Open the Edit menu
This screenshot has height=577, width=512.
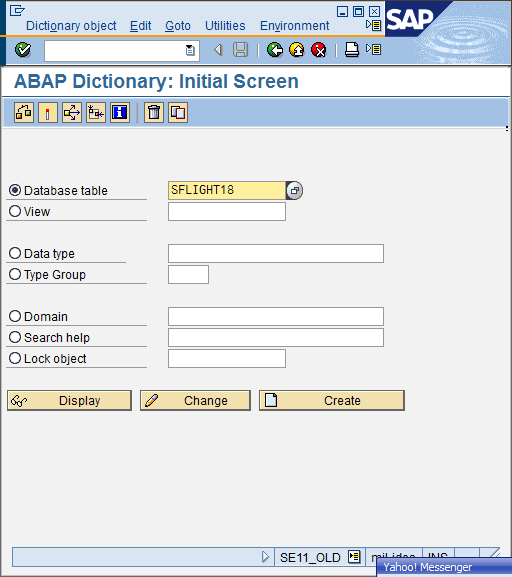click(141, 26)
